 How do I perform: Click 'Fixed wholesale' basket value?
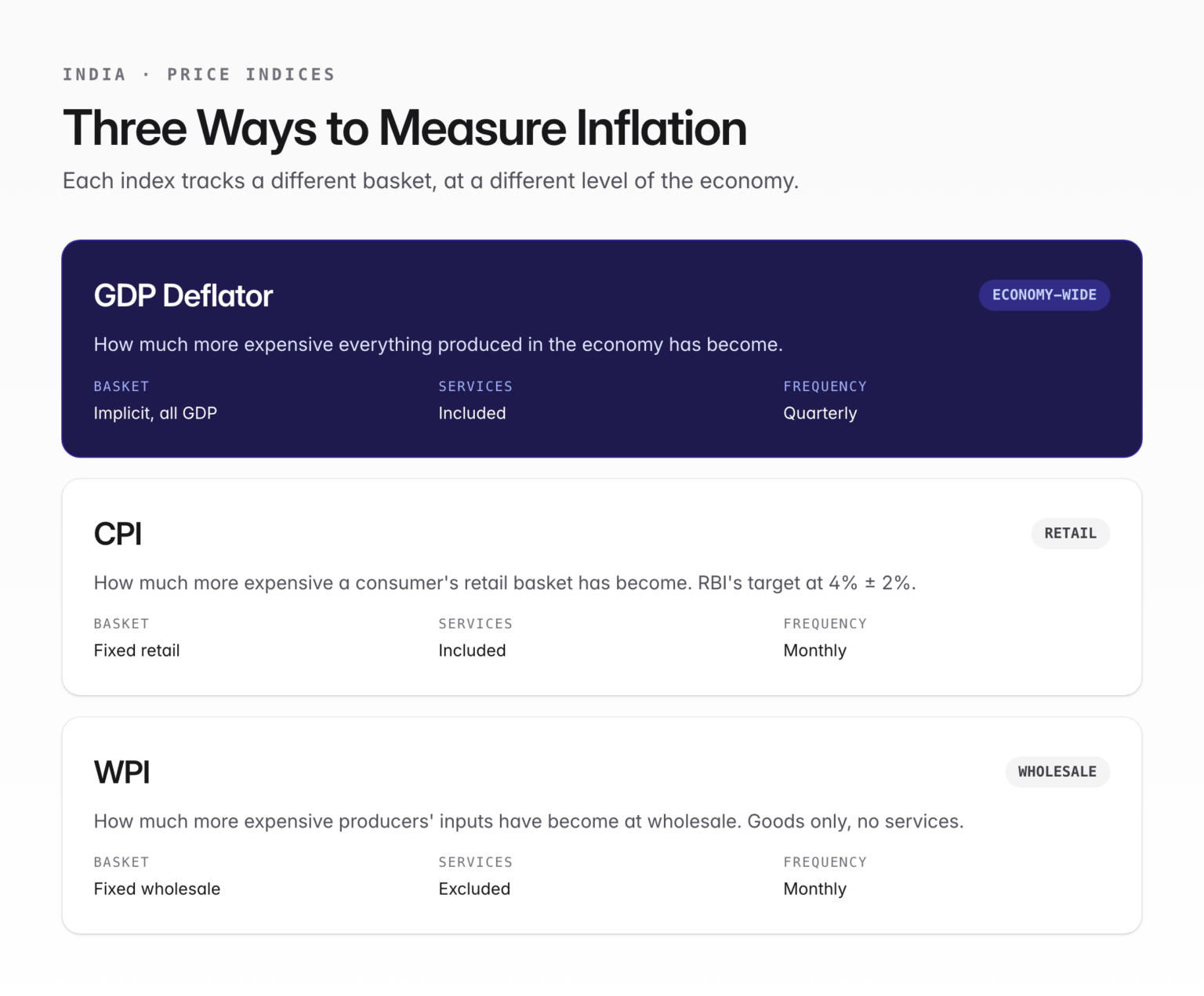157,889
